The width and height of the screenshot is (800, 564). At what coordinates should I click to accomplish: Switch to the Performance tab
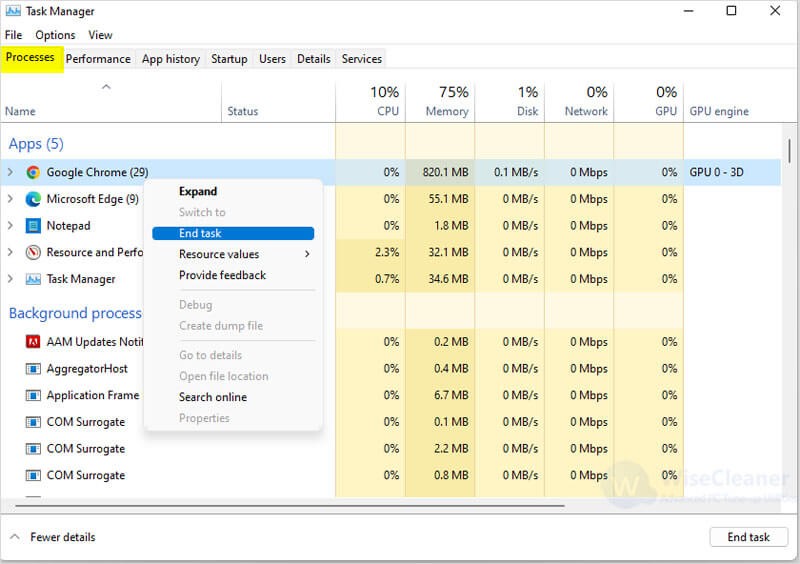tap(98, 59)
